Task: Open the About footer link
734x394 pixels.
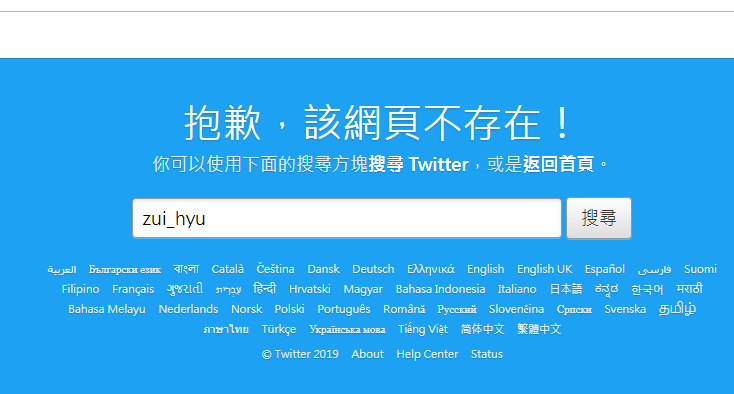Action: point(367,354)
